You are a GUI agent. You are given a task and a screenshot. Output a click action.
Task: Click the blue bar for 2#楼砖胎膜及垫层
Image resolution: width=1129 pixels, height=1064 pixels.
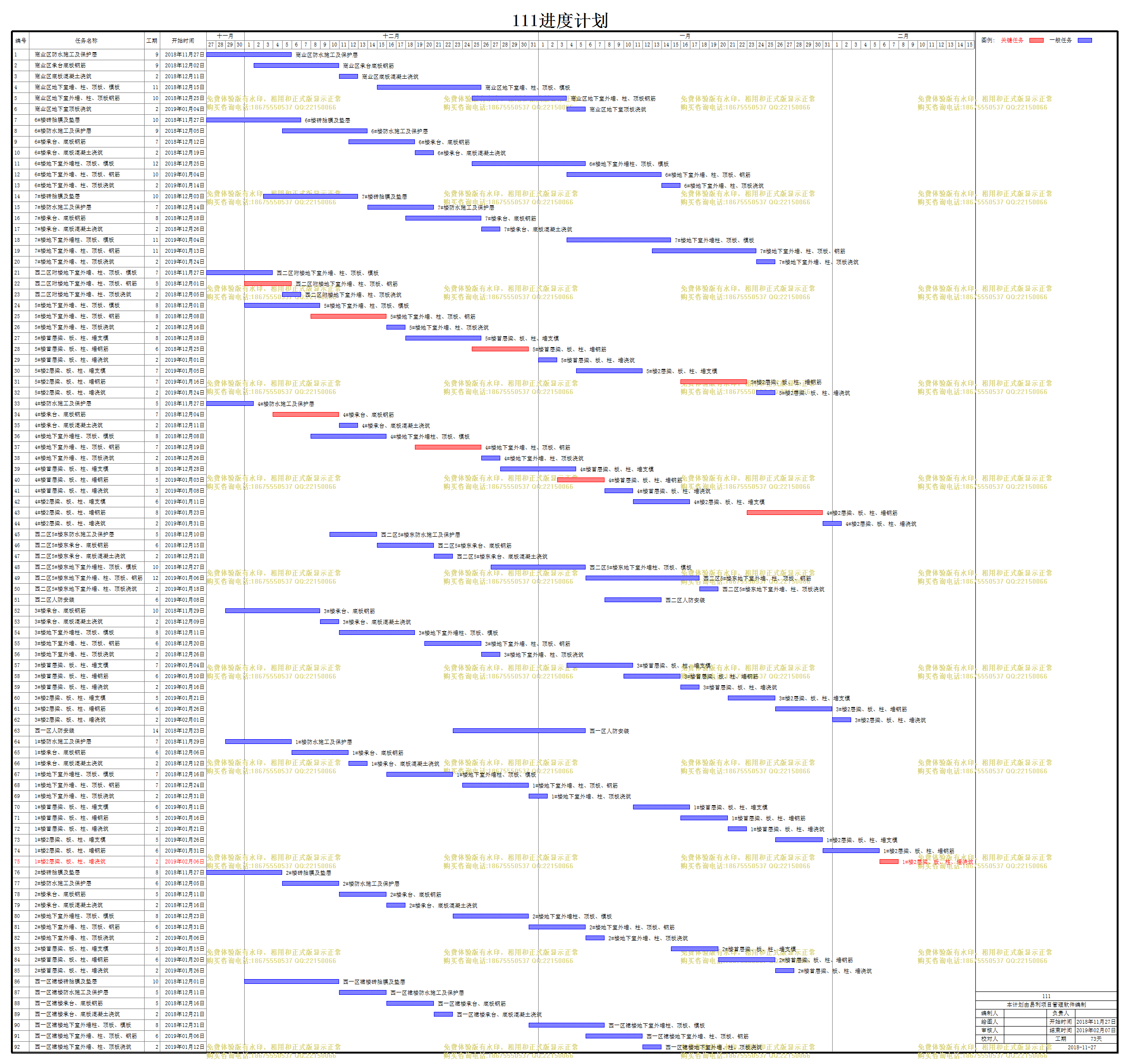tap(244, 872)
